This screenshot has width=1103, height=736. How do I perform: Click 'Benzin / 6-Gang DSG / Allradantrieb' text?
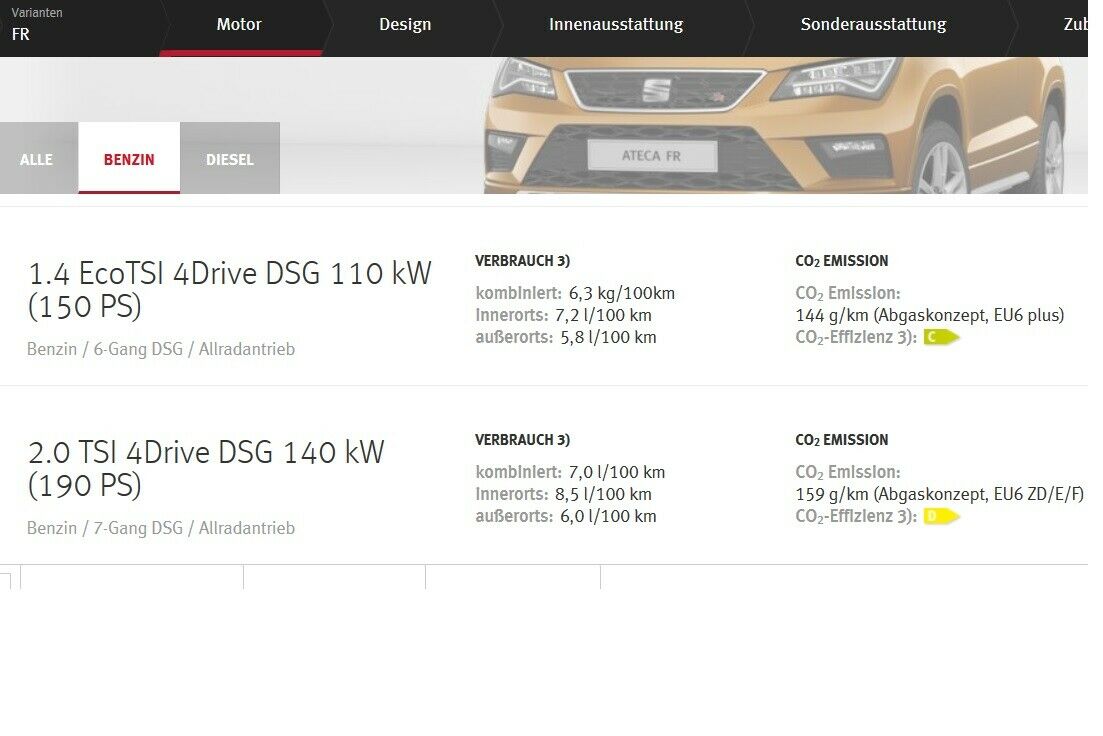[x=161, y=348]
